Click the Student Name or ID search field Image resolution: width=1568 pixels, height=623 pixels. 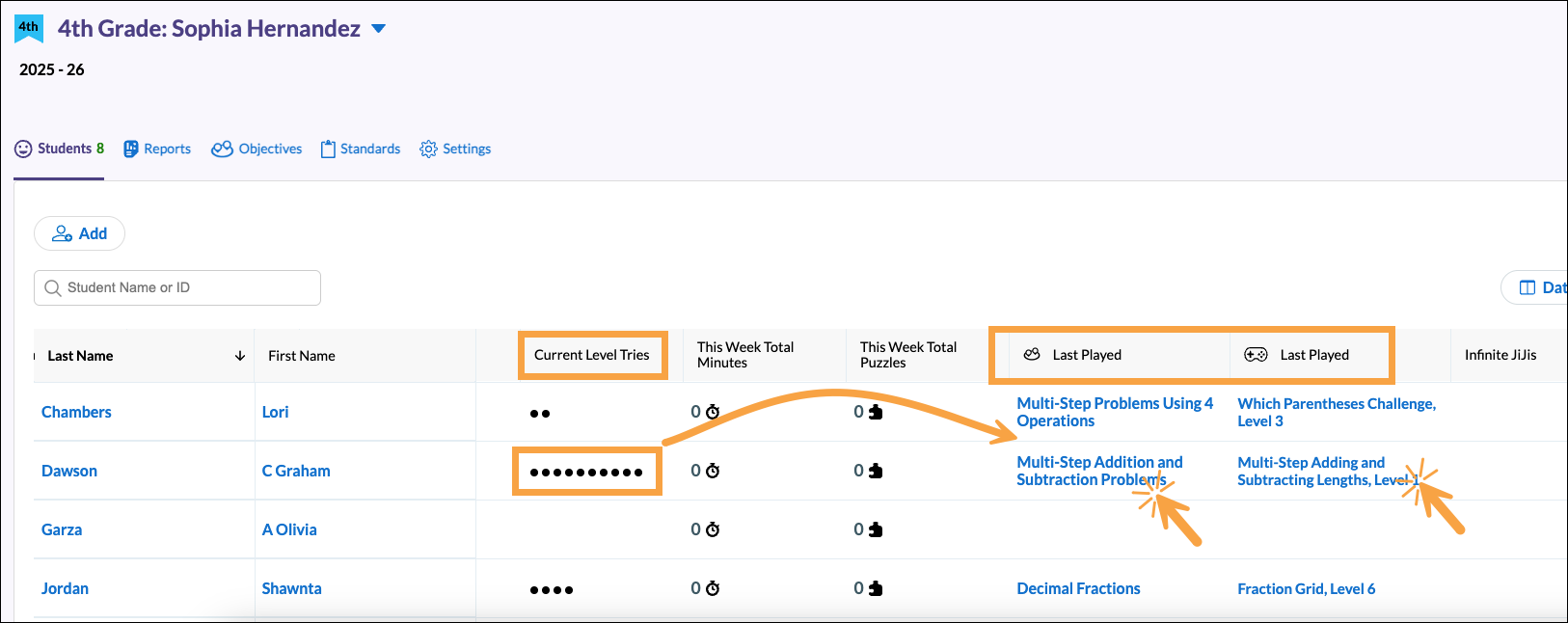[177, 287]
